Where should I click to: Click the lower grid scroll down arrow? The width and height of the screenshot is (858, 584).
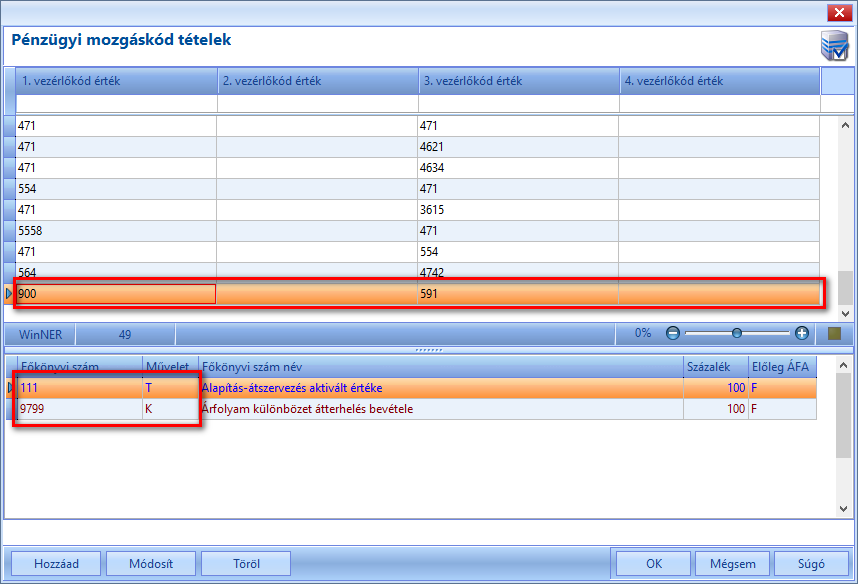click(x=843, y=508)
